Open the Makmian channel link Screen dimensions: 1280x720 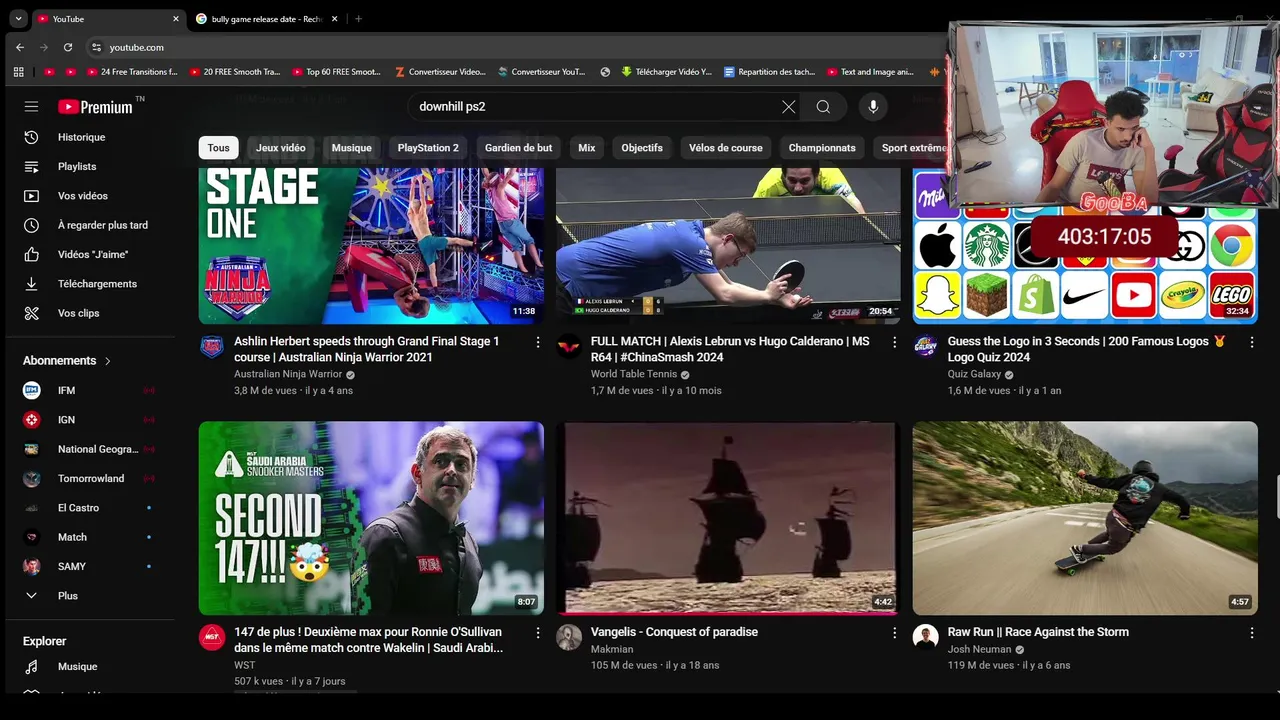tap(612, 649)
